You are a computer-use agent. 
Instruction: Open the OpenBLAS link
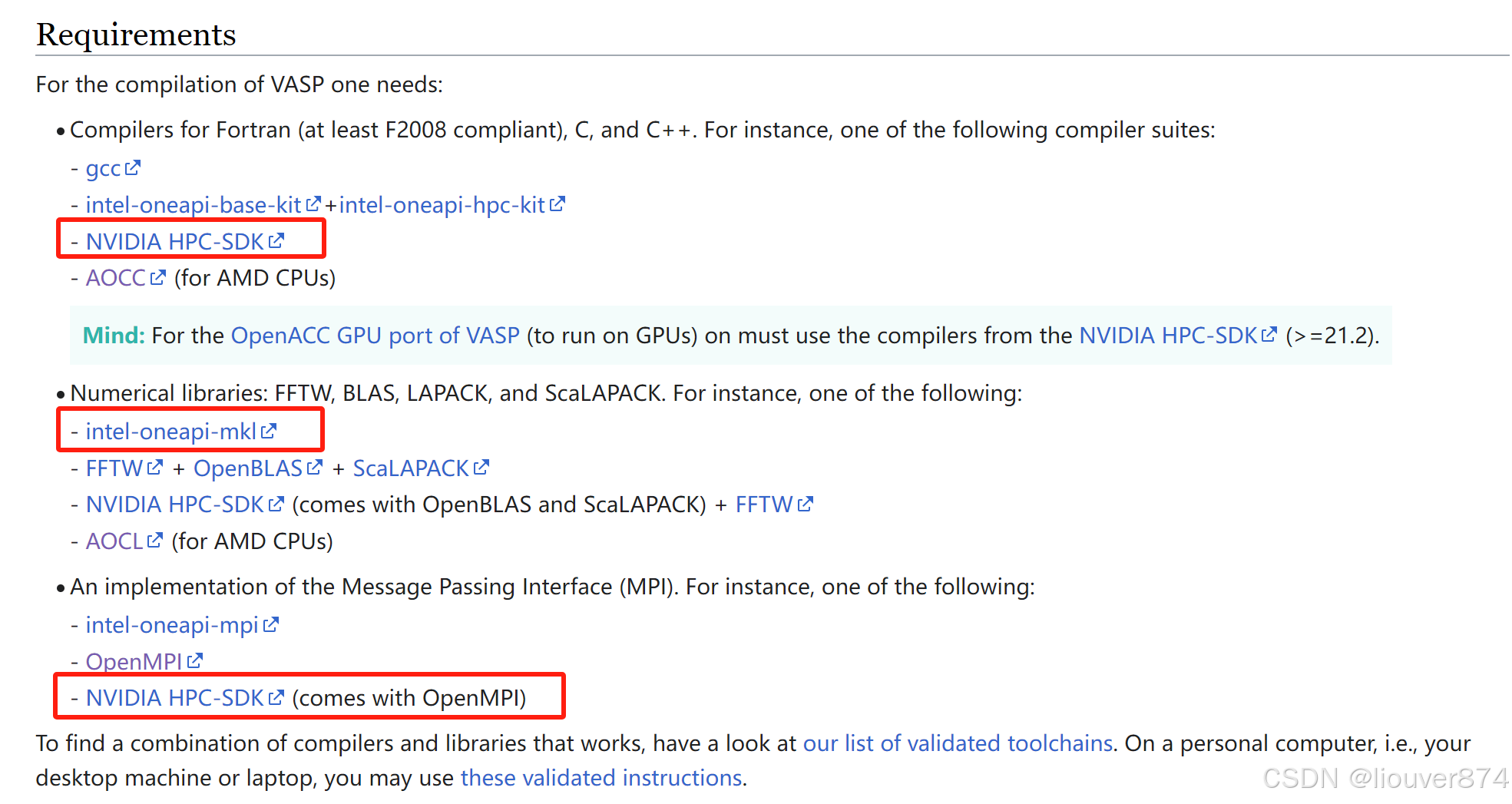(x=248, y=468)
